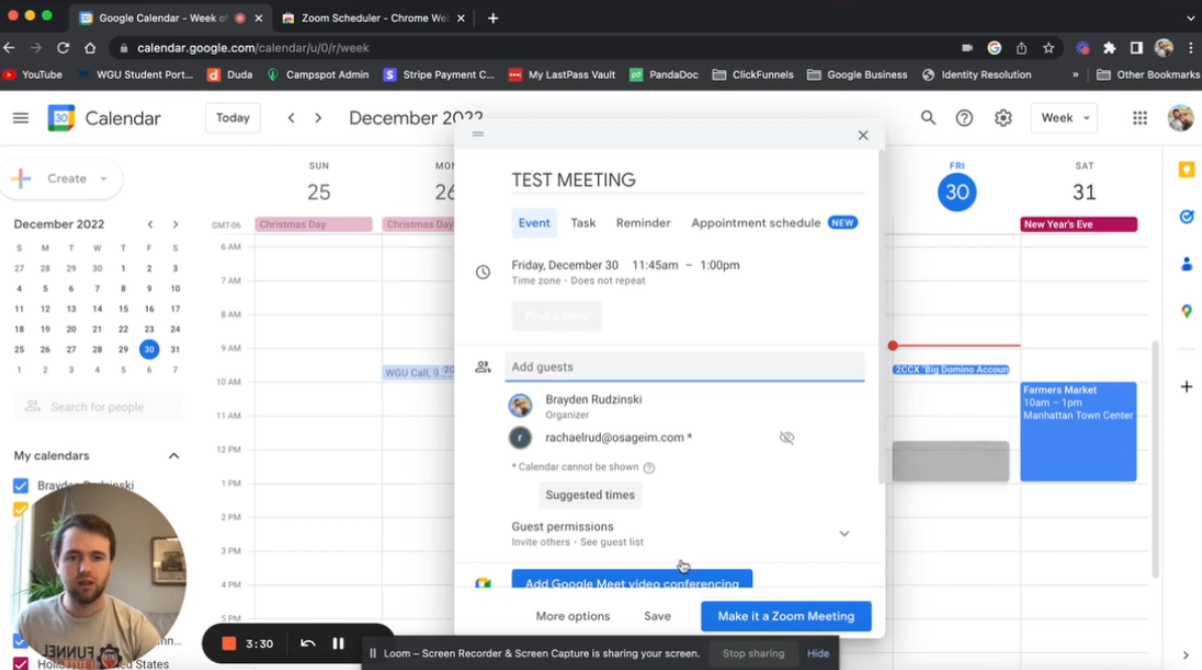Expand the Guest permissions section

844,534
